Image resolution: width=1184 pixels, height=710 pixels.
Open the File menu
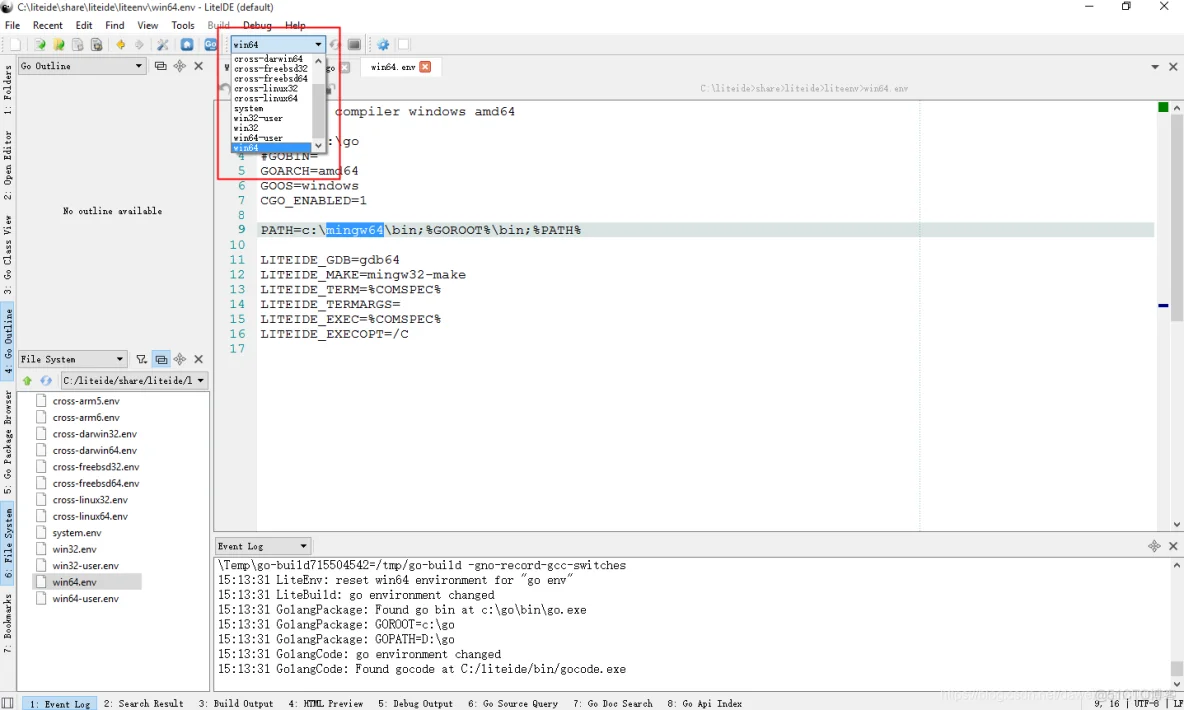(x=12, y=25)
